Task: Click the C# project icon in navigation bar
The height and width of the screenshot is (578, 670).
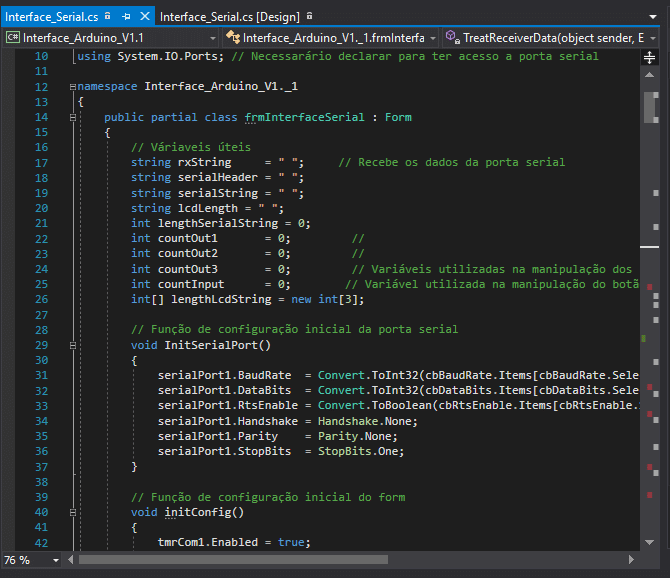Action: pos(13,38)
